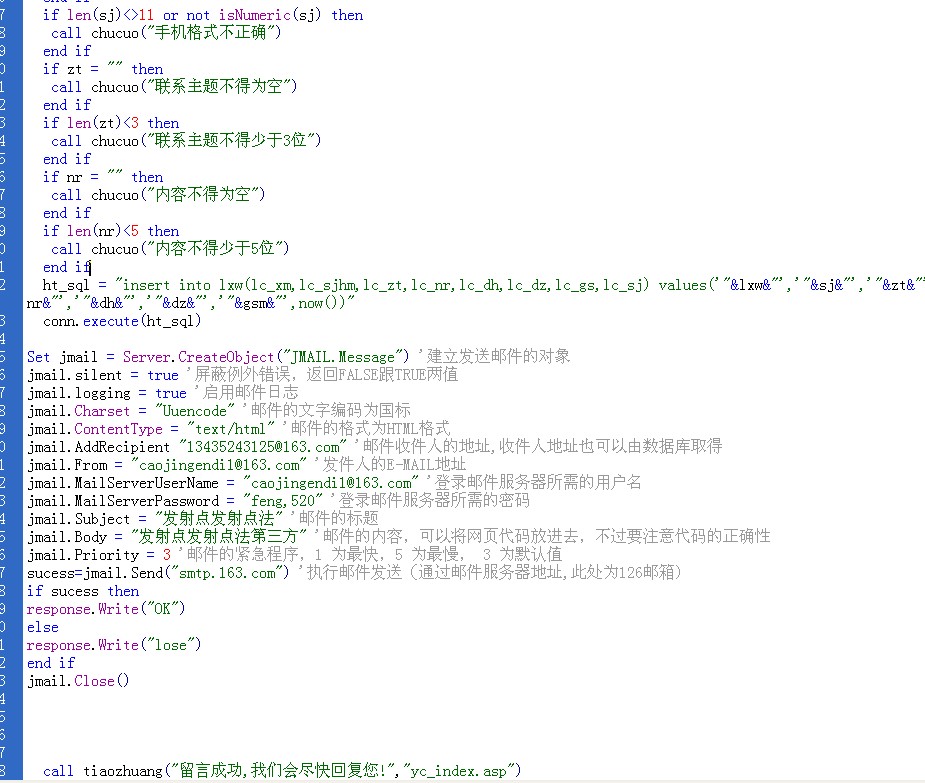Click the line 'if zt = "" then'
925x783 pixels.
click(103, 69)
